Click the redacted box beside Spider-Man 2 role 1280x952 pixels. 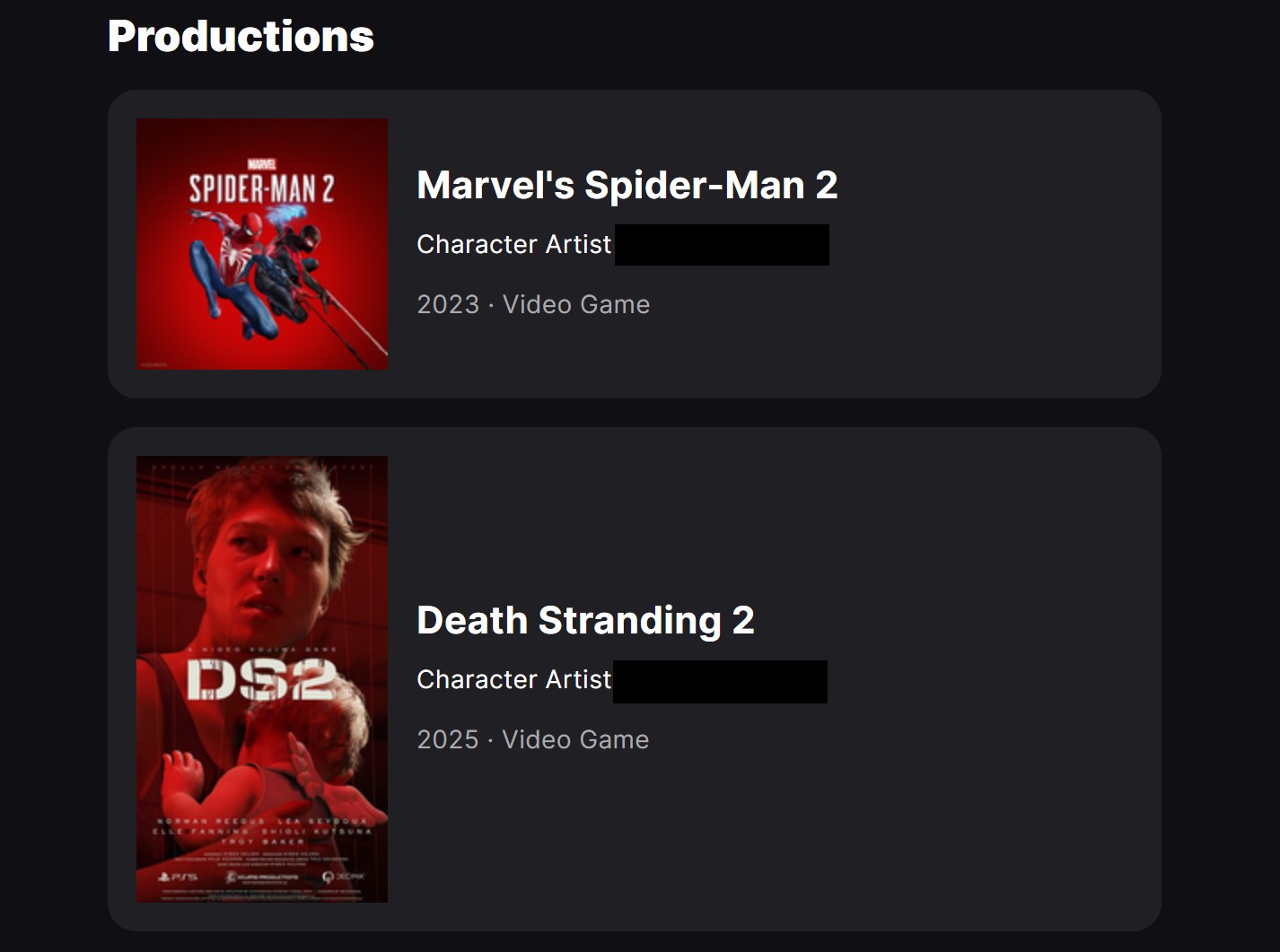722,245
